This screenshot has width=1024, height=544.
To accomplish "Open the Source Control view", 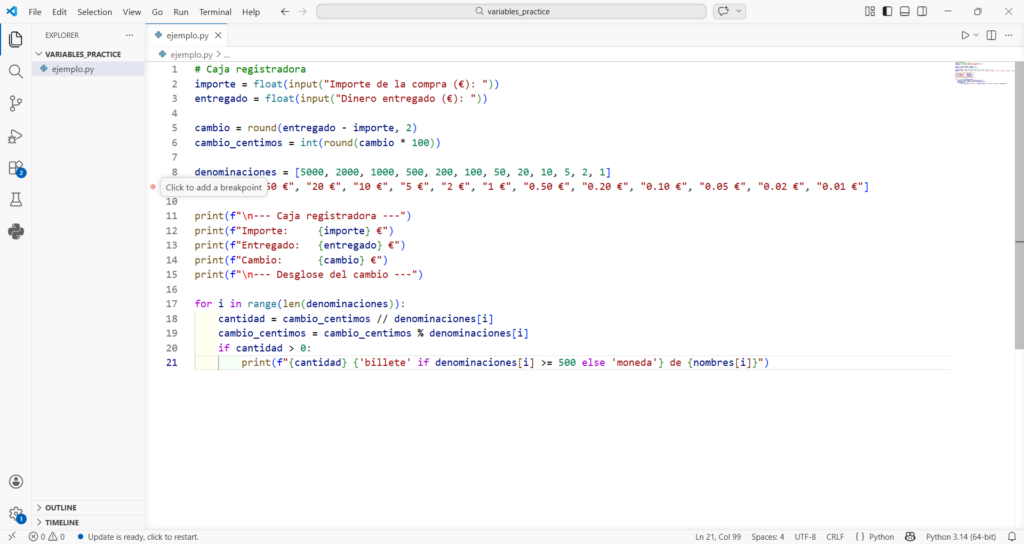I will 15,104.
